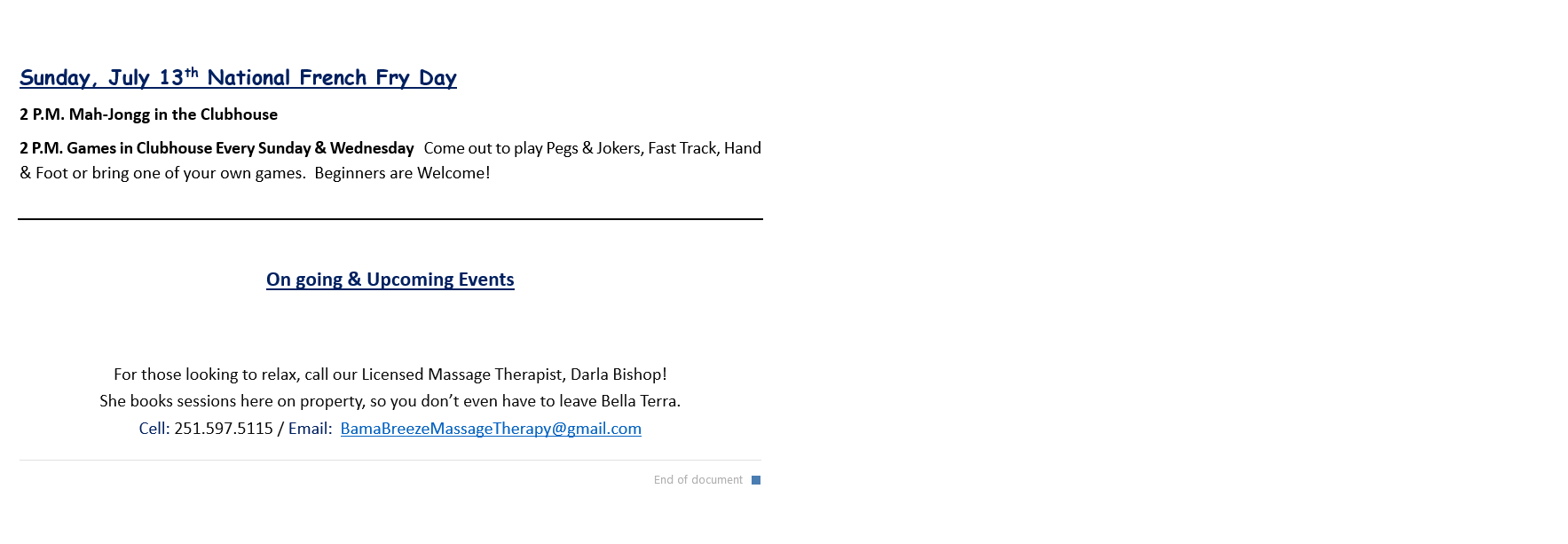The height and width of the screenshot is (544, 1568).
Task: Click the black horizontal divider line
Action: [390, 219]
